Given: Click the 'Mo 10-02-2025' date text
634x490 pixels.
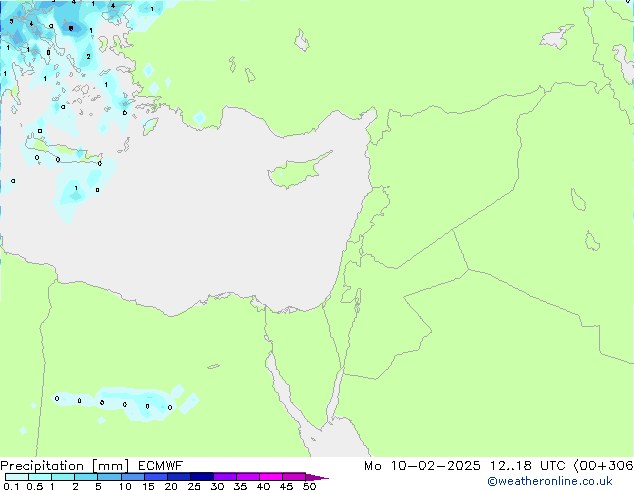Looking at the screenshot, I should 422,466.
